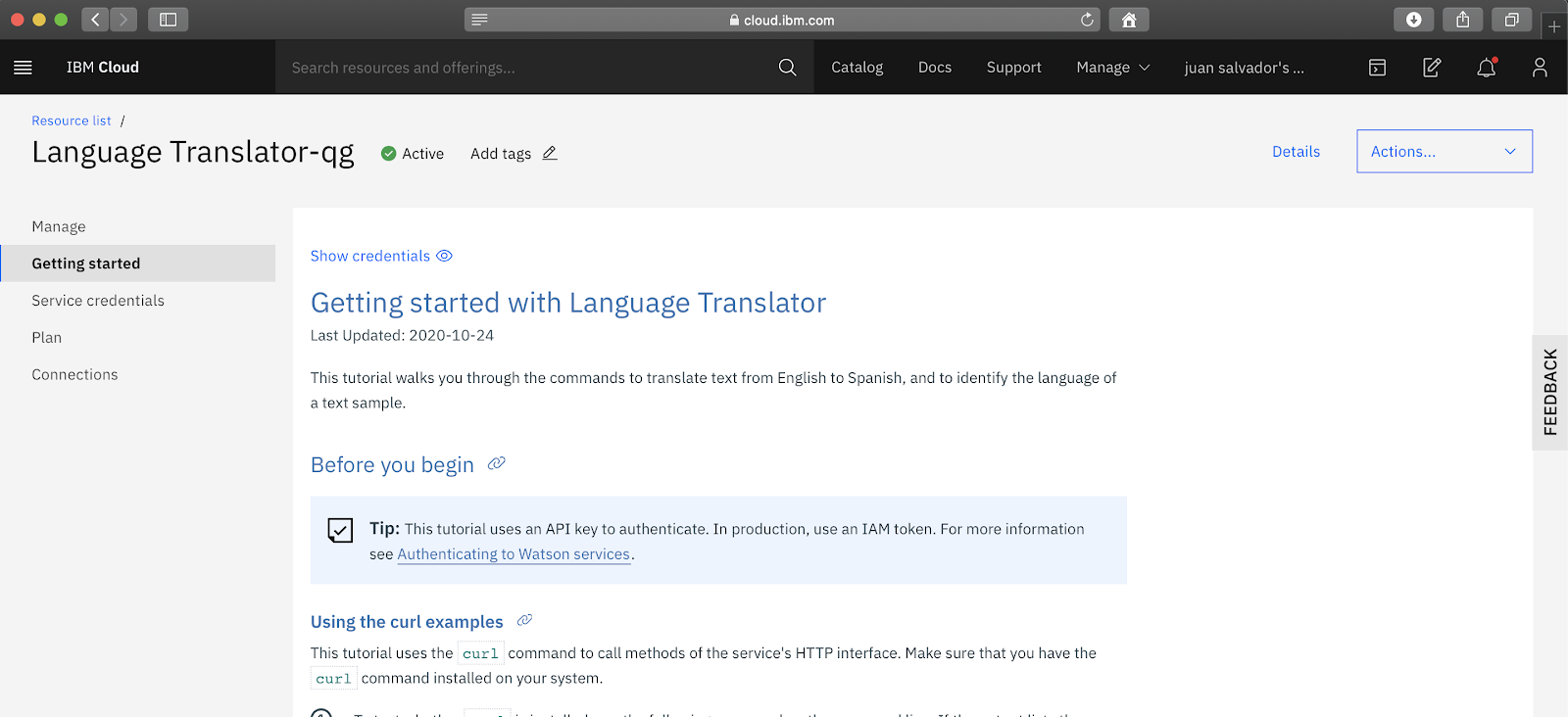Click the Getting started with Language Translator heading
Viewport: 1568px width, 717px height.
(x=568, y=304)
